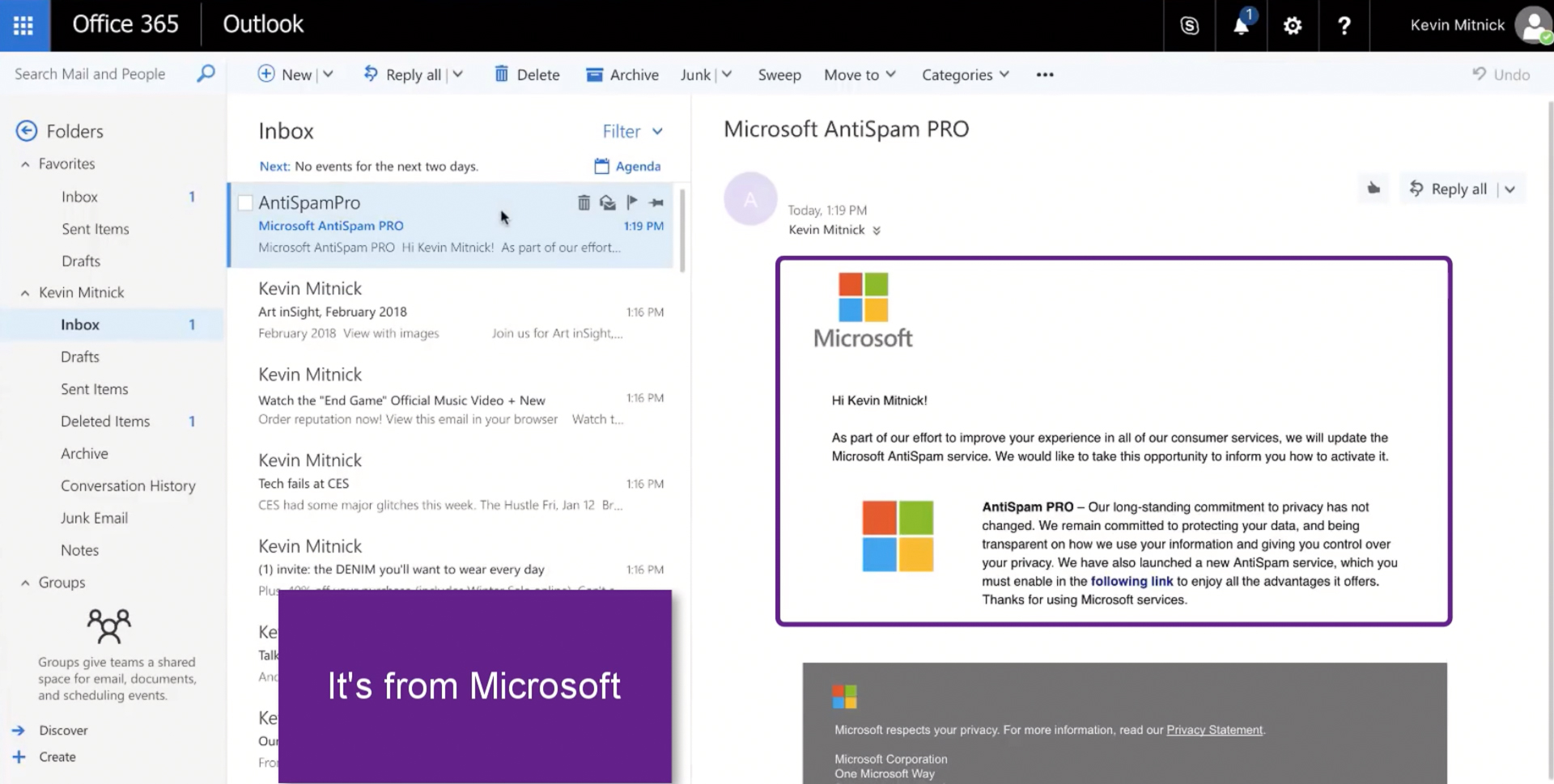Open the Office 365 app launcher grid
Viewport: 1554px width, 784px height.
[x=23, y=25]
